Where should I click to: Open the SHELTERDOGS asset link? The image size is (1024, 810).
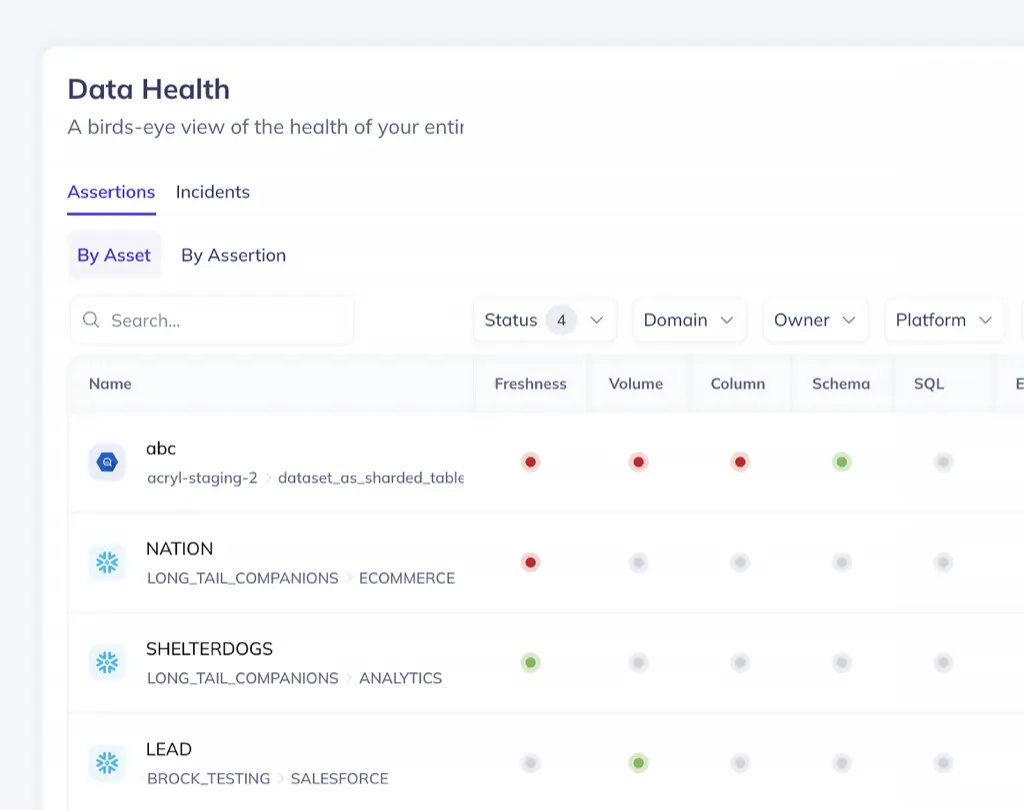tap(209, 649)
